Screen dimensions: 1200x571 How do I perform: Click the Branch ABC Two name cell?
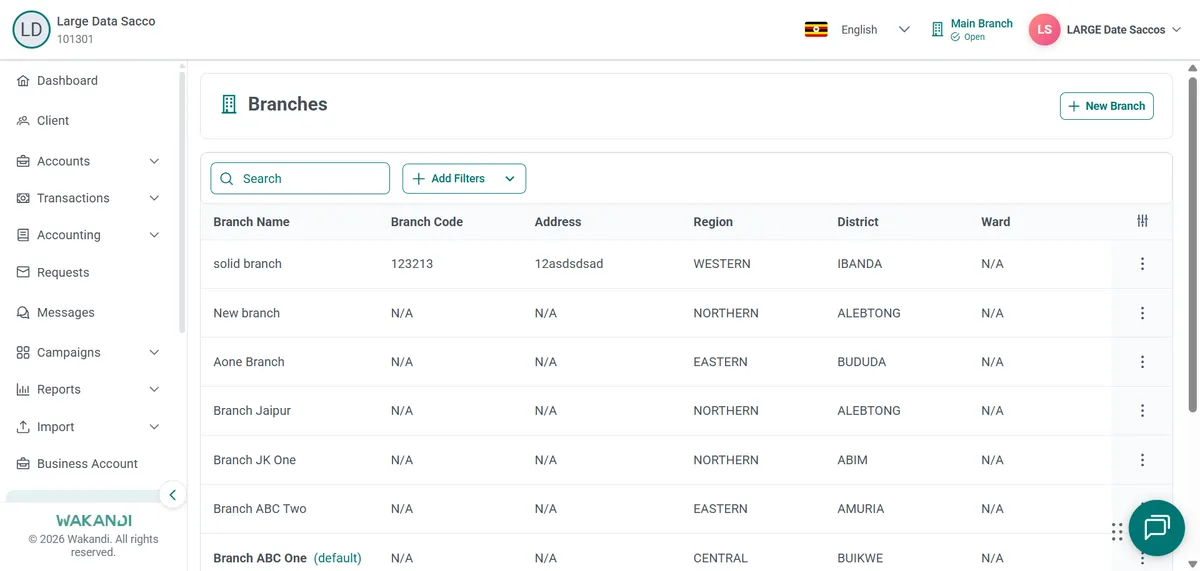(x=260, y=509)
